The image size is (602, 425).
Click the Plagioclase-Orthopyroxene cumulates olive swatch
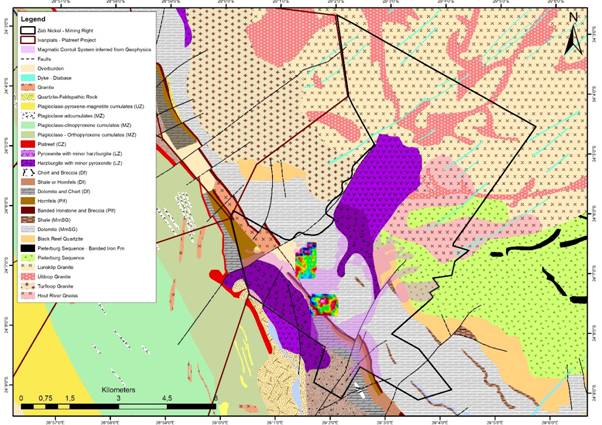pos(28,135)
